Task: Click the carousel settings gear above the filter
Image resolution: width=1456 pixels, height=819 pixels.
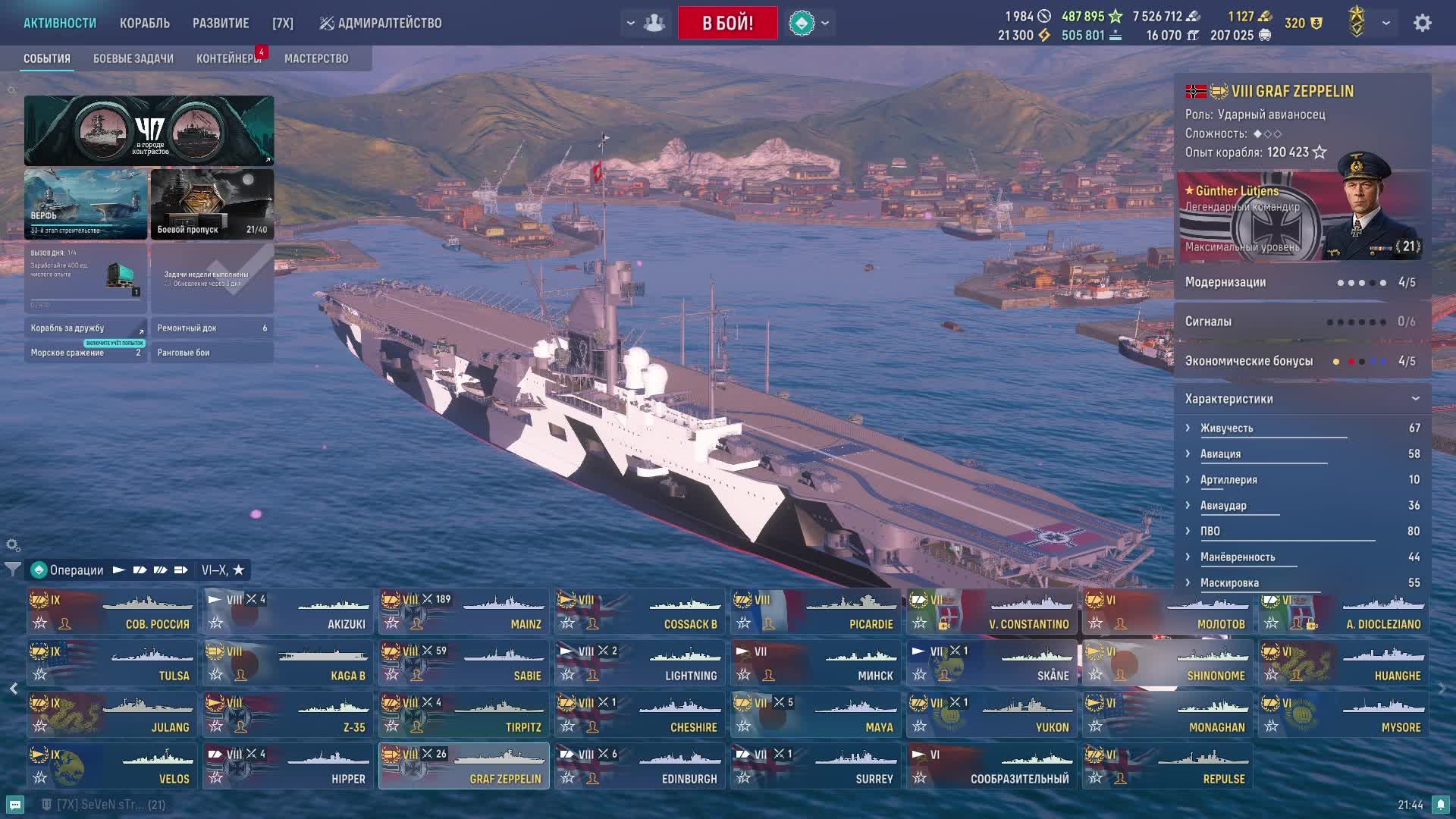Action: coord(12,545)
